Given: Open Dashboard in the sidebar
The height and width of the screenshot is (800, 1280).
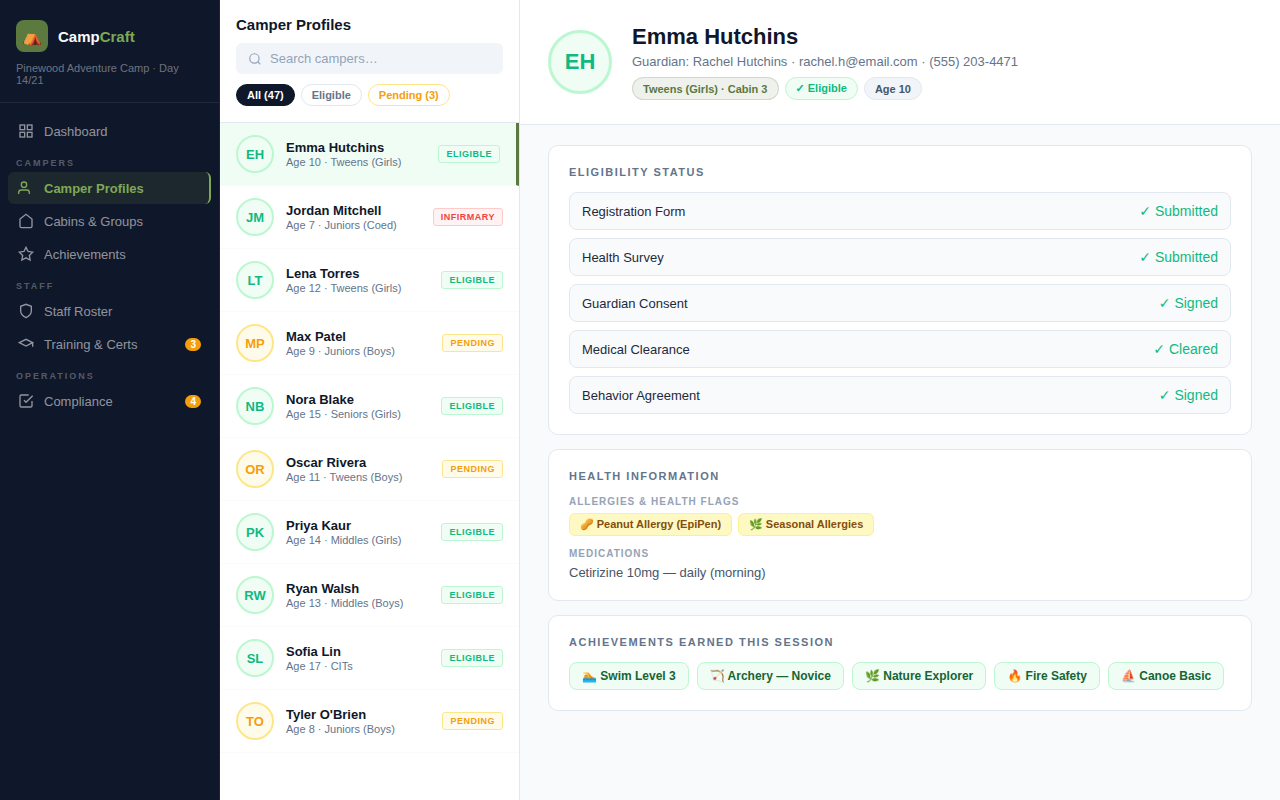Looking at the screenshot, I should point(109,131).
